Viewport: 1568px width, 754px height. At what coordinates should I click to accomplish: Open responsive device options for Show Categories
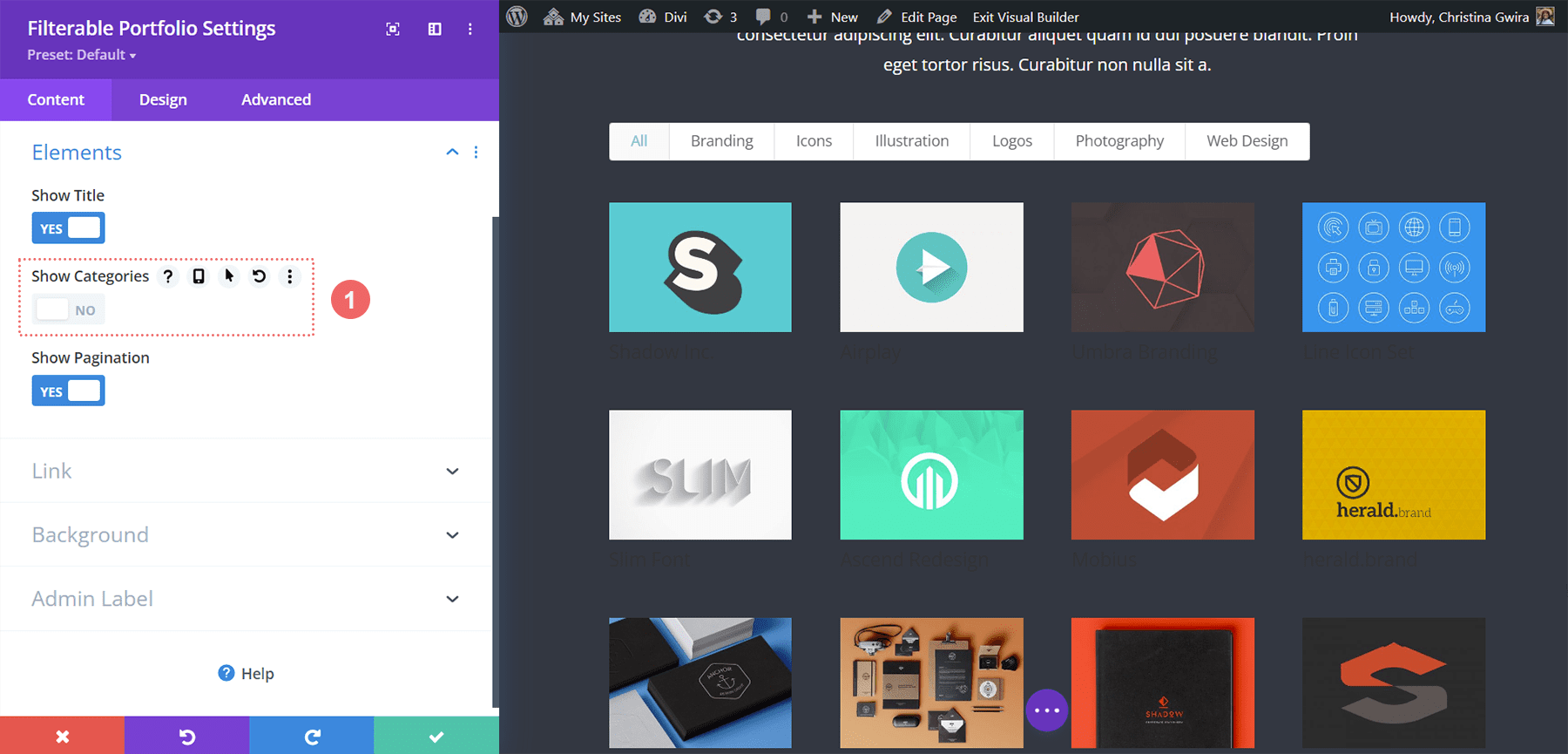click(199, 276)
